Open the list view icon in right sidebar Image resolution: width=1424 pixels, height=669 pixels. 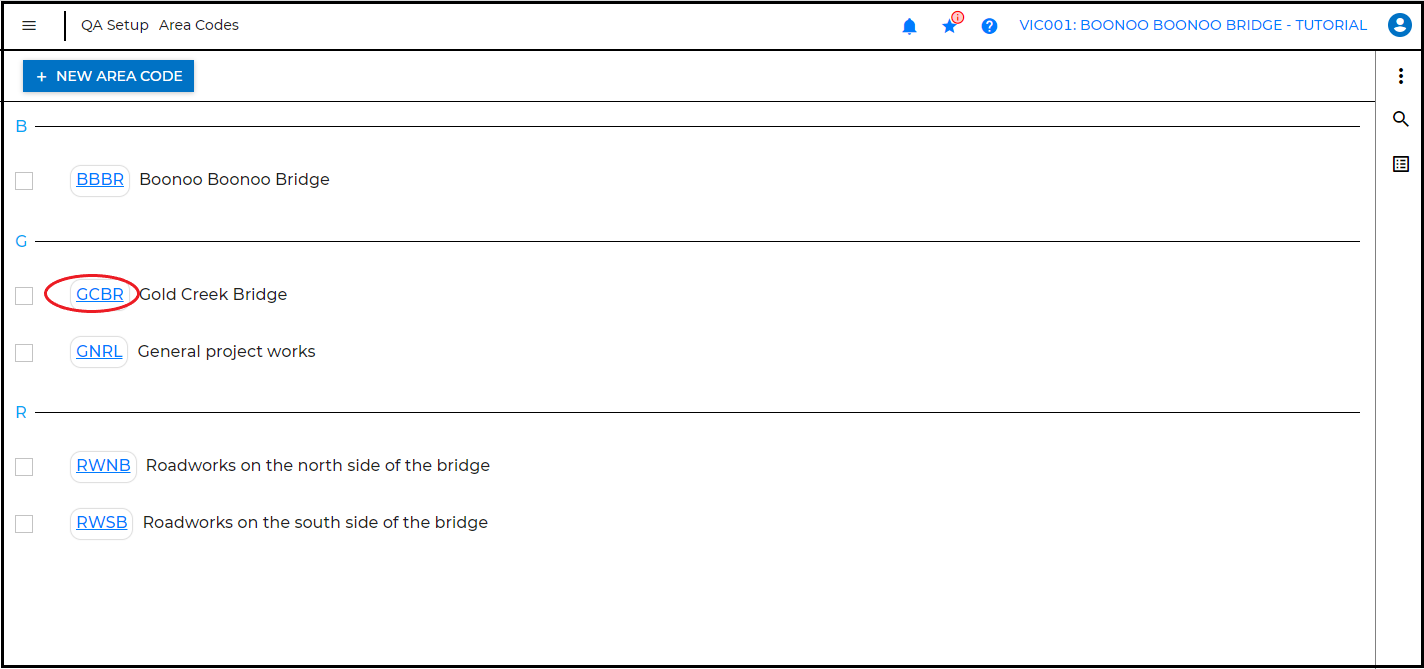[1400, 164]
